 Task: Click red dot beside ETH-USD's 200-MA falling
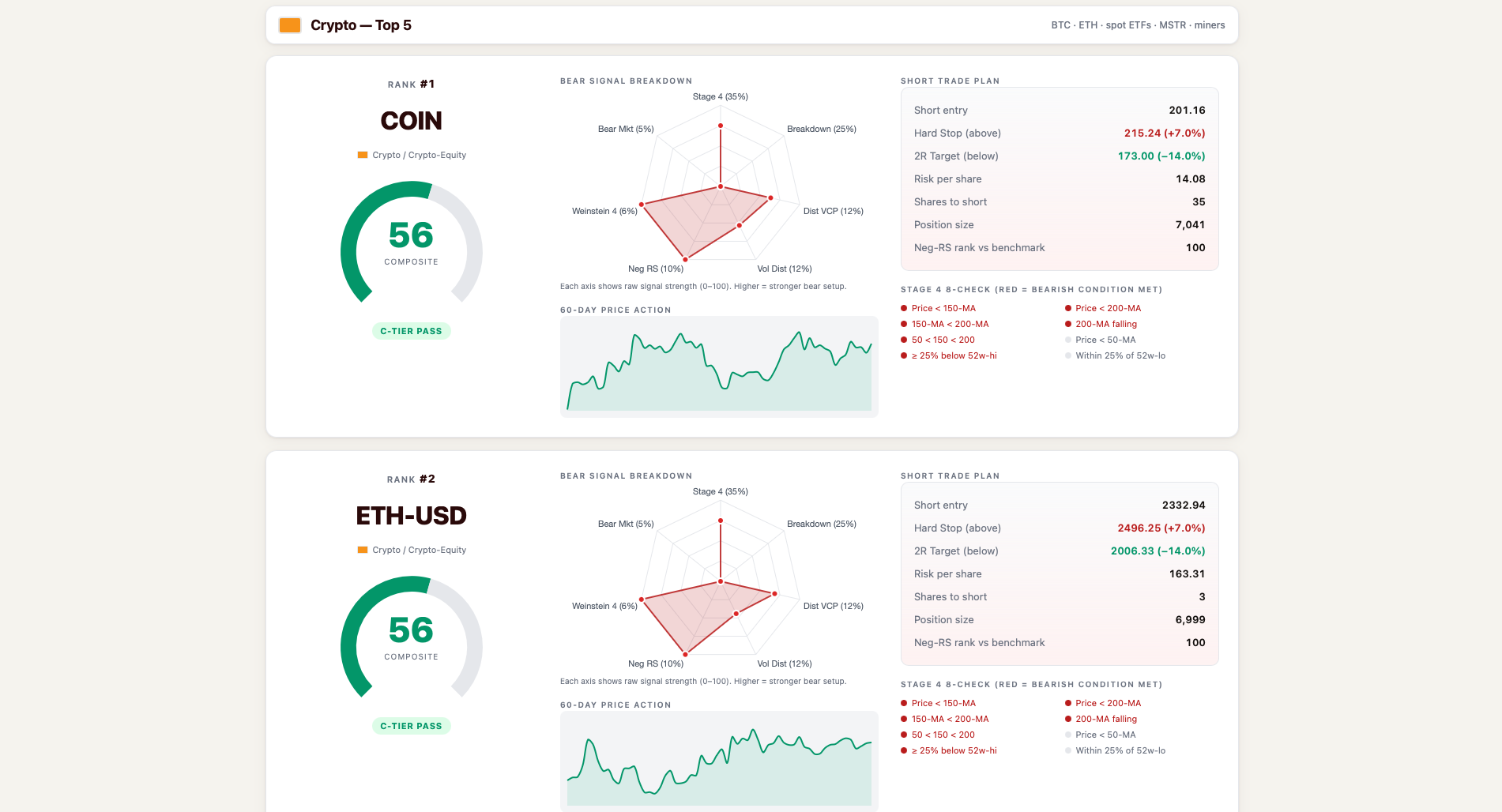[x=1068, y=720]
